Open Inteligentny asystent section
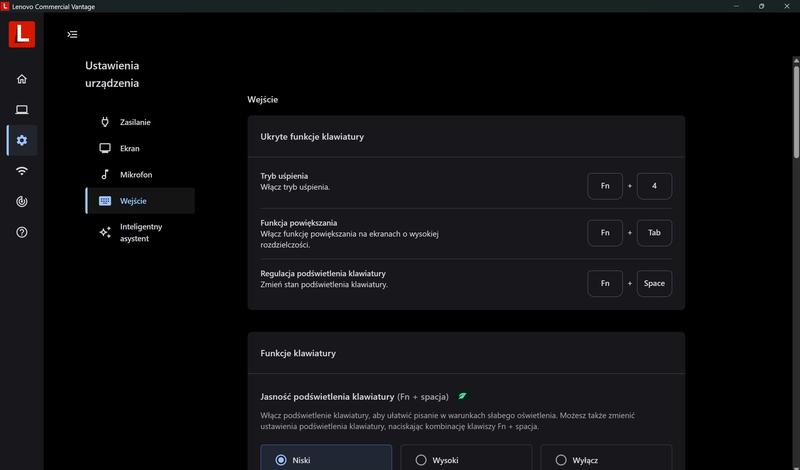Image resolution: width=800 pixels, height=470 pixels. coord(140,232)
